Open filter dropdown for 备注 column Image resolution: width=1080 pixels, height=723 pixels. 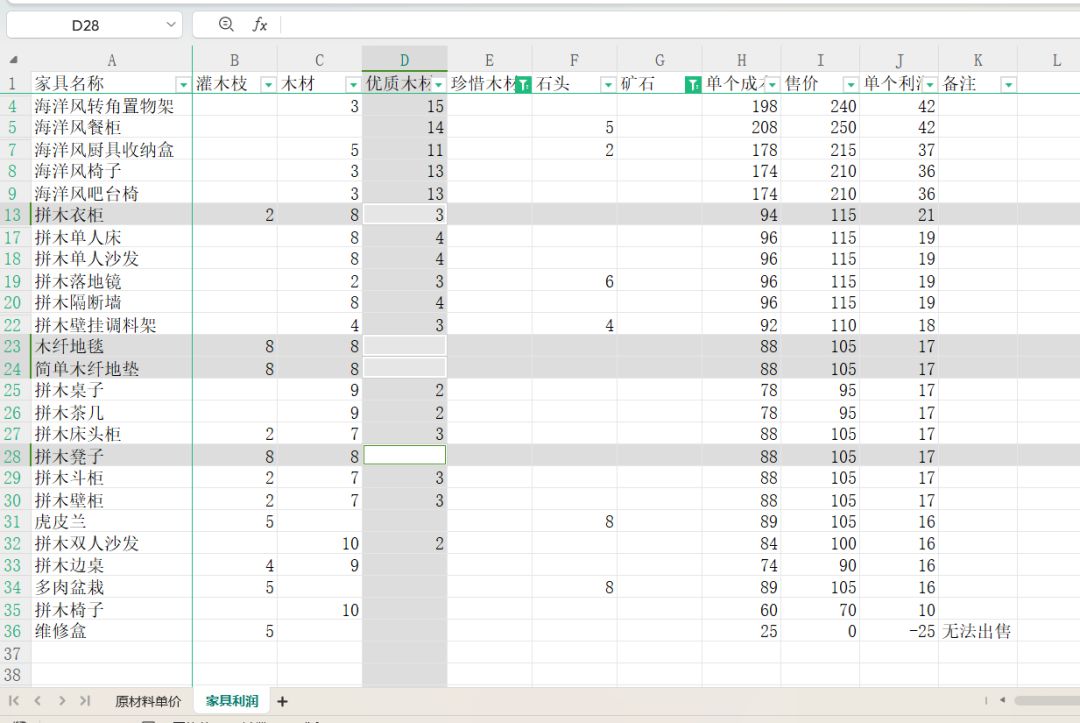coord(1008,85)
